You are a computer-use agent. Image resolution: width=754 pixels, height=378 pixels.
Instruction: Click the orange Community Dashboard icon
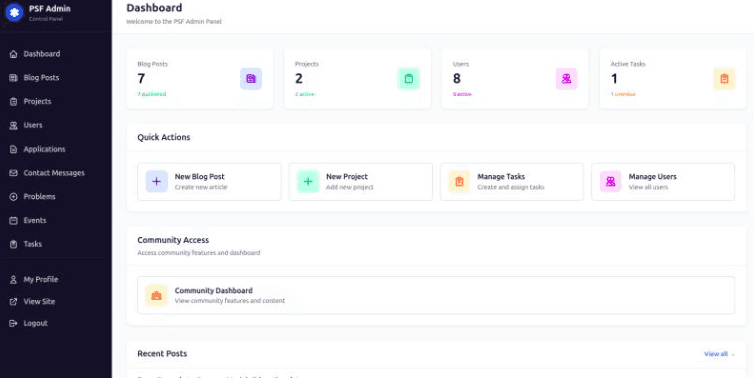coord(157,295)
